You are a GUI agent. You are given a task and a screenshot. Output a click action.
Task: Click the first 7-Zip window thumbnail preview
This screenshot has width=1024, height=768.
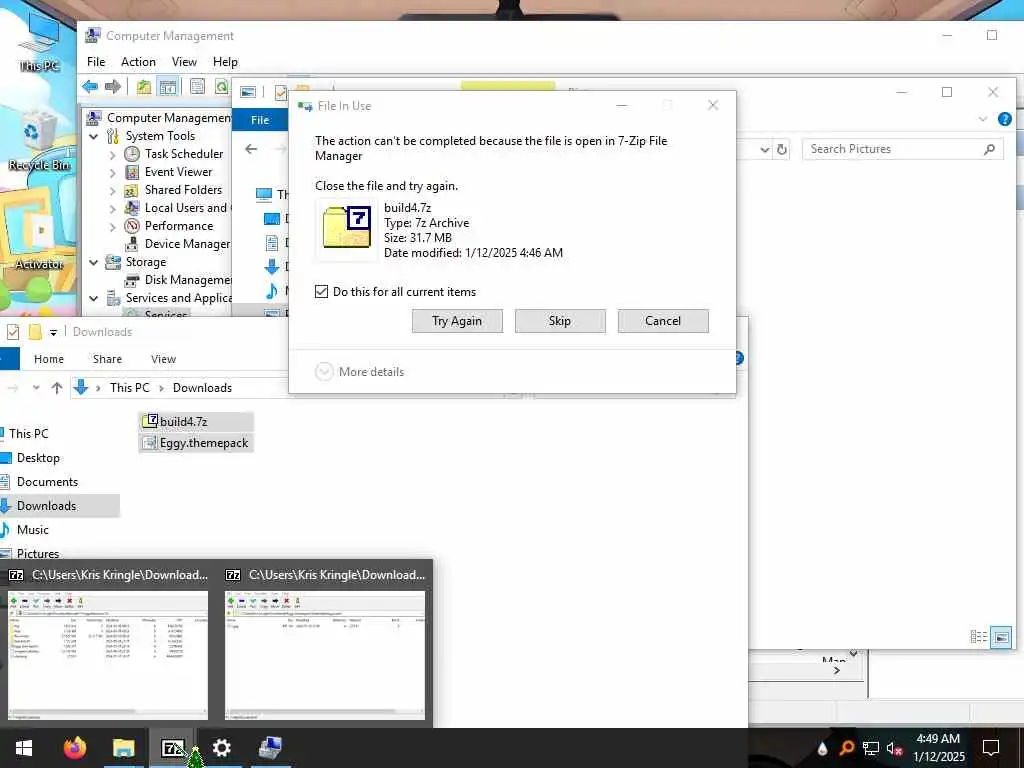pos(108,655)
